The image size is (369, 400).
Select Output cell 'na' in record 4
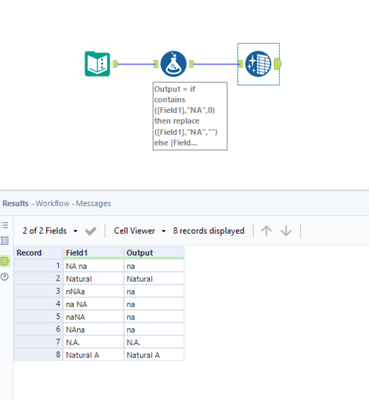[x=154, y=304]
